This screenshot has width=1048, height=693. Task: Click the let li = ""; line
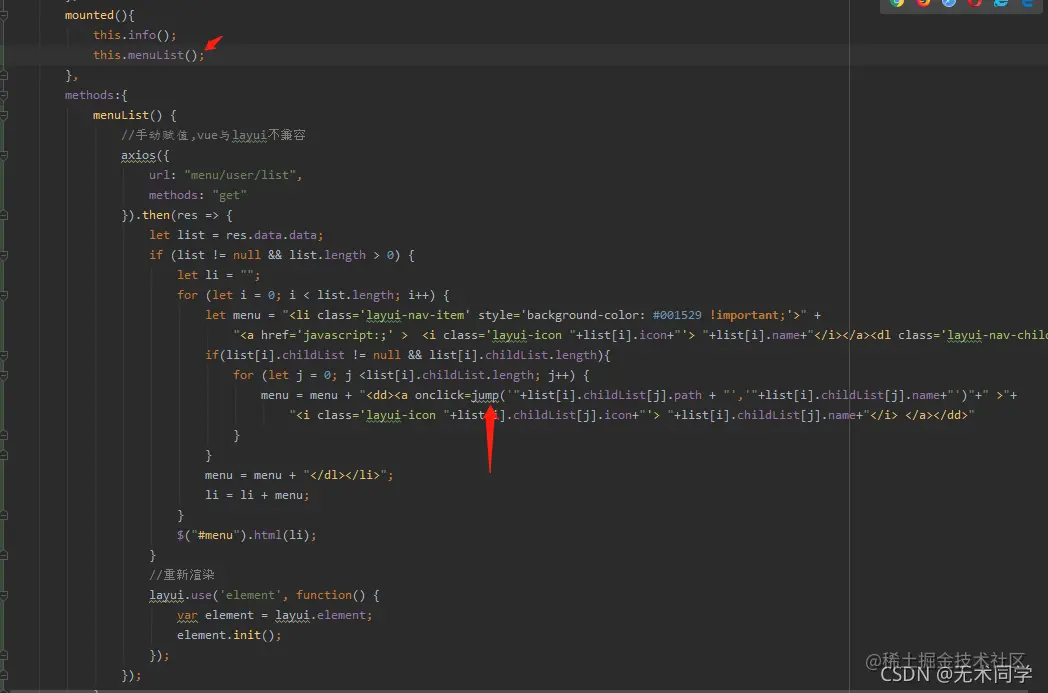[x=219, y=275]
